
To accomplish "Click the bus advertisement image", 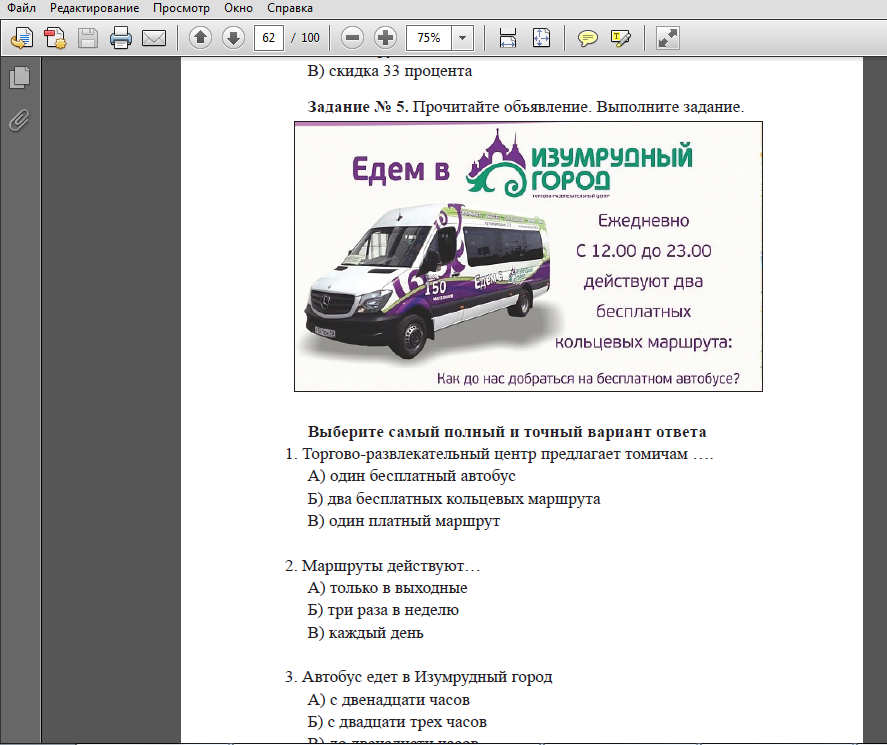I will [x=528, y=256].
